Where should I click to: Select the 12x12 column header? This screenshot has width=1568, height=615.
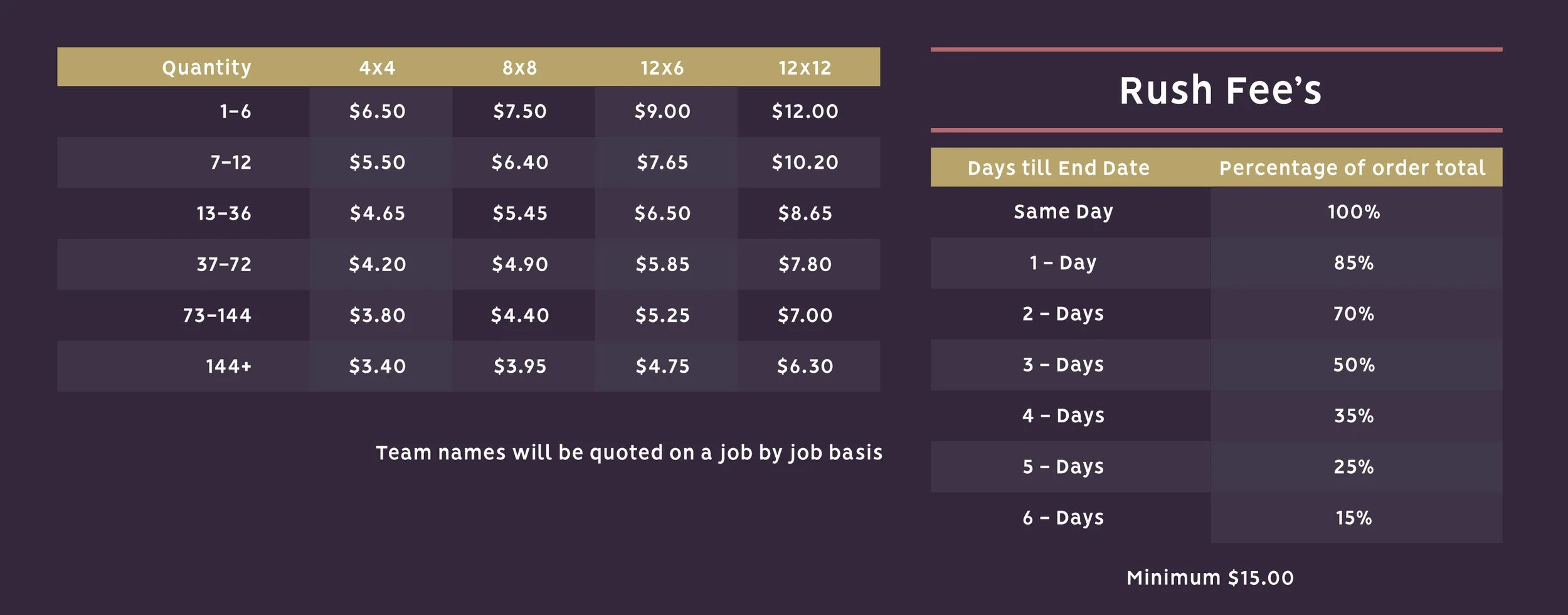(x=805, y=68)
